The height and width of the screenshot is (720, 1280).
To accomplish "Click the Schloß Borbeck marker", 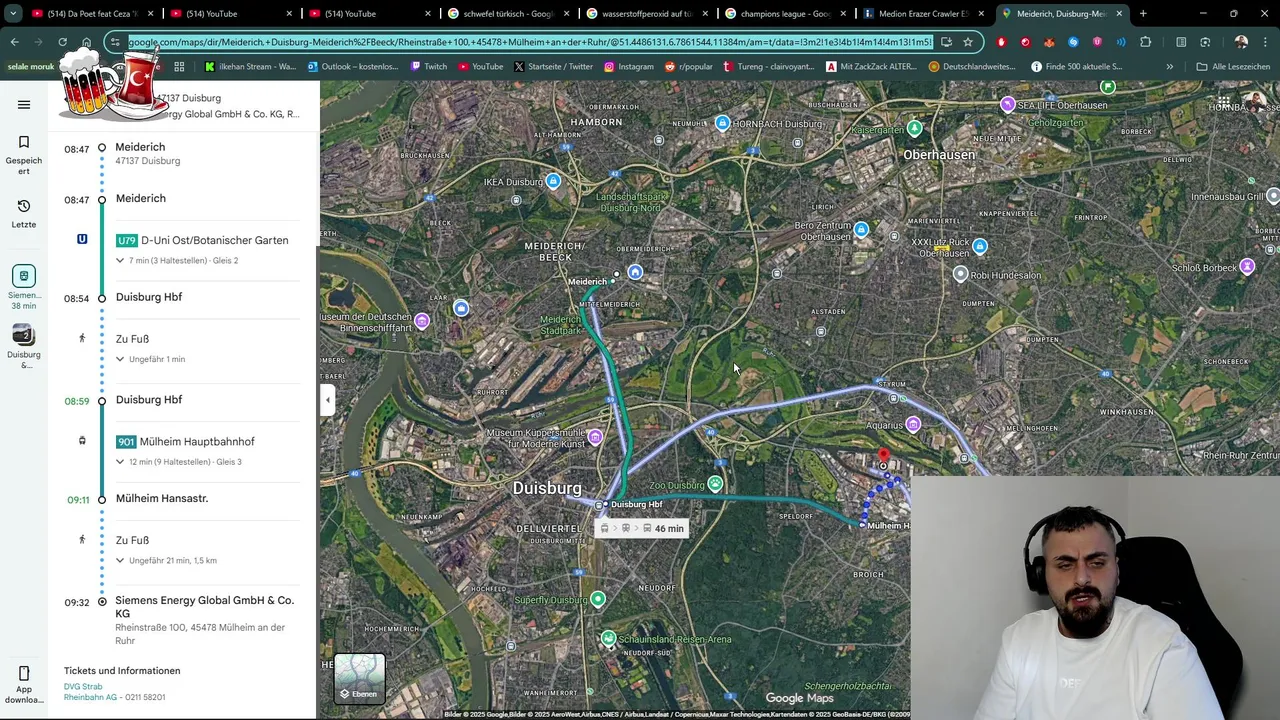I will coord(1247,267).
